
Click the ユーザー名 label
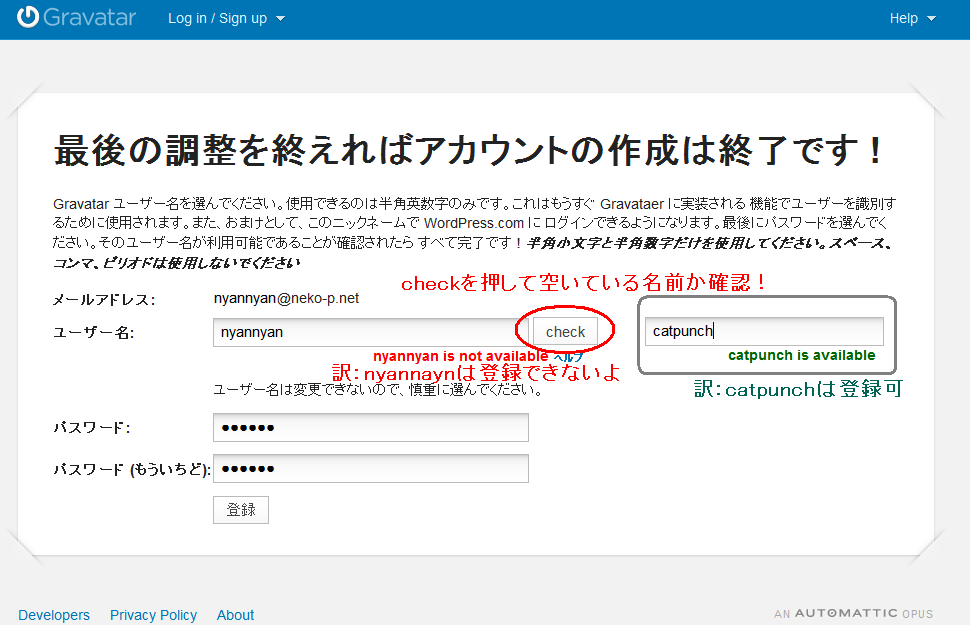coord(93,333)
